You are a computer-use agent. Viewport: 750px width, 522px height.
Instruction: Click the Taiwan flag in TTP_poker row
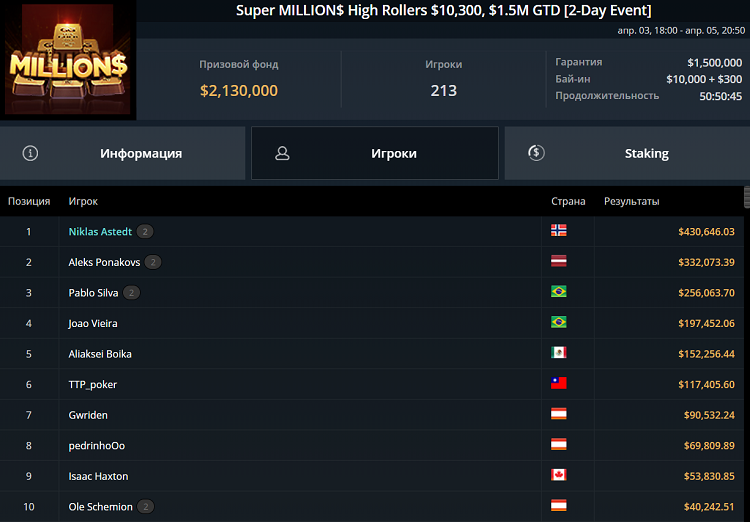click(559, 384)
